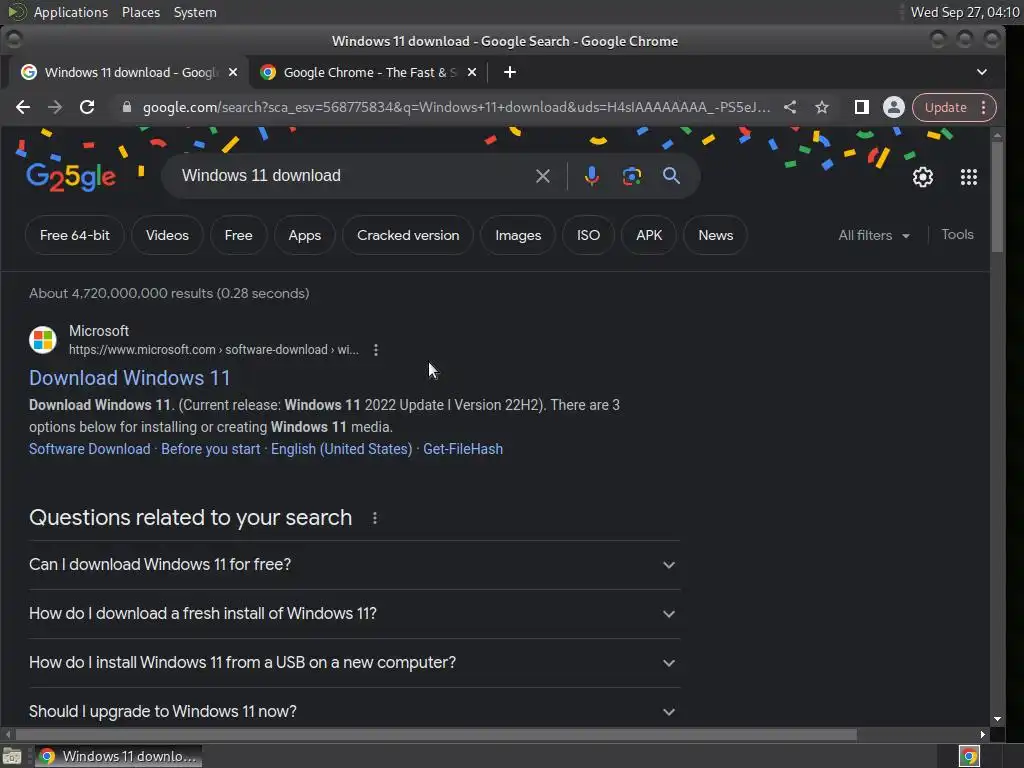Open the tab search dropdown
The image size is (1024, 768).
[982, 72]
